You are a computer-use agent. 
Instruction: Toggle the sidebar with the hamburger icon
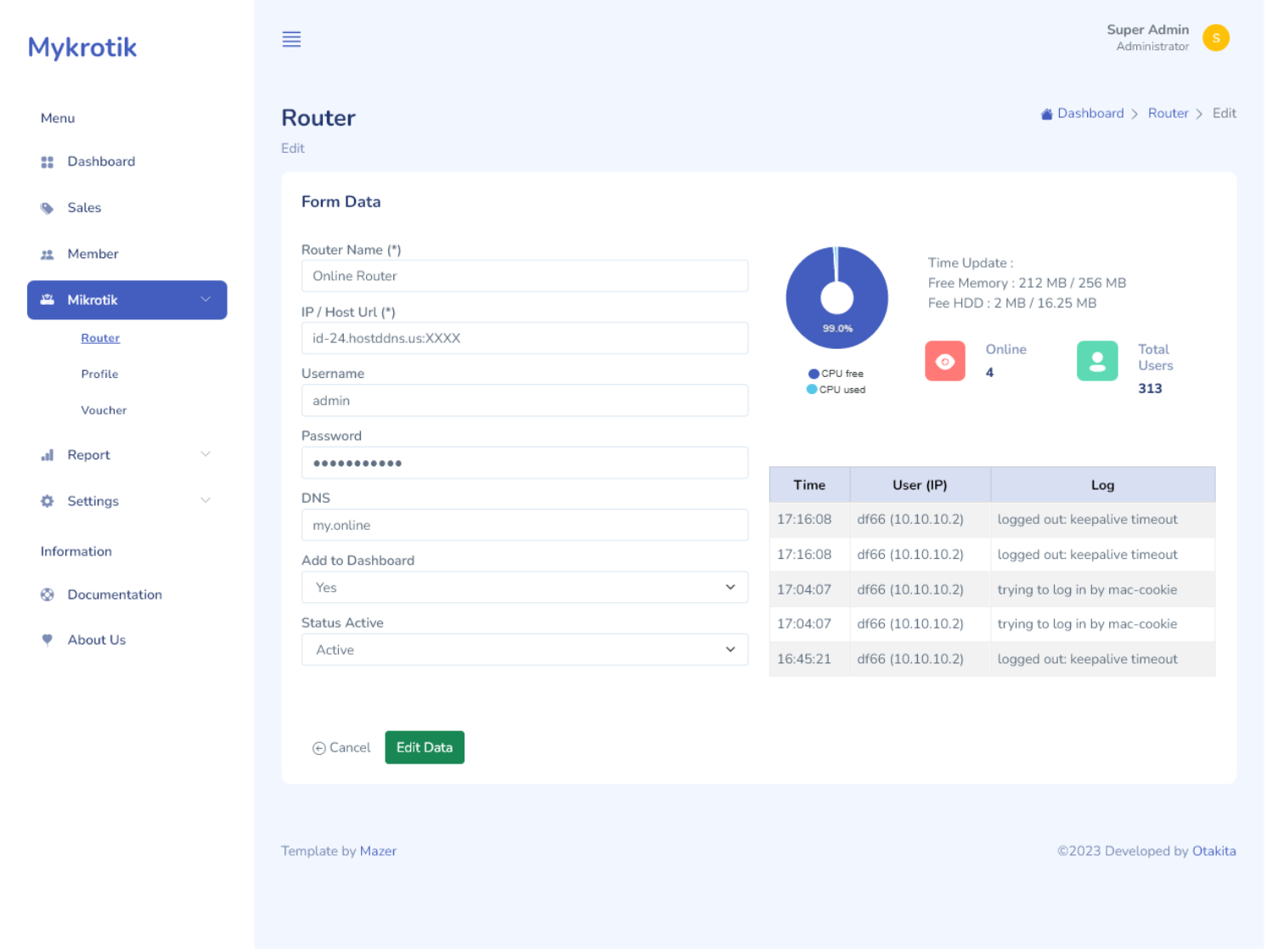[x=291, y=39]
